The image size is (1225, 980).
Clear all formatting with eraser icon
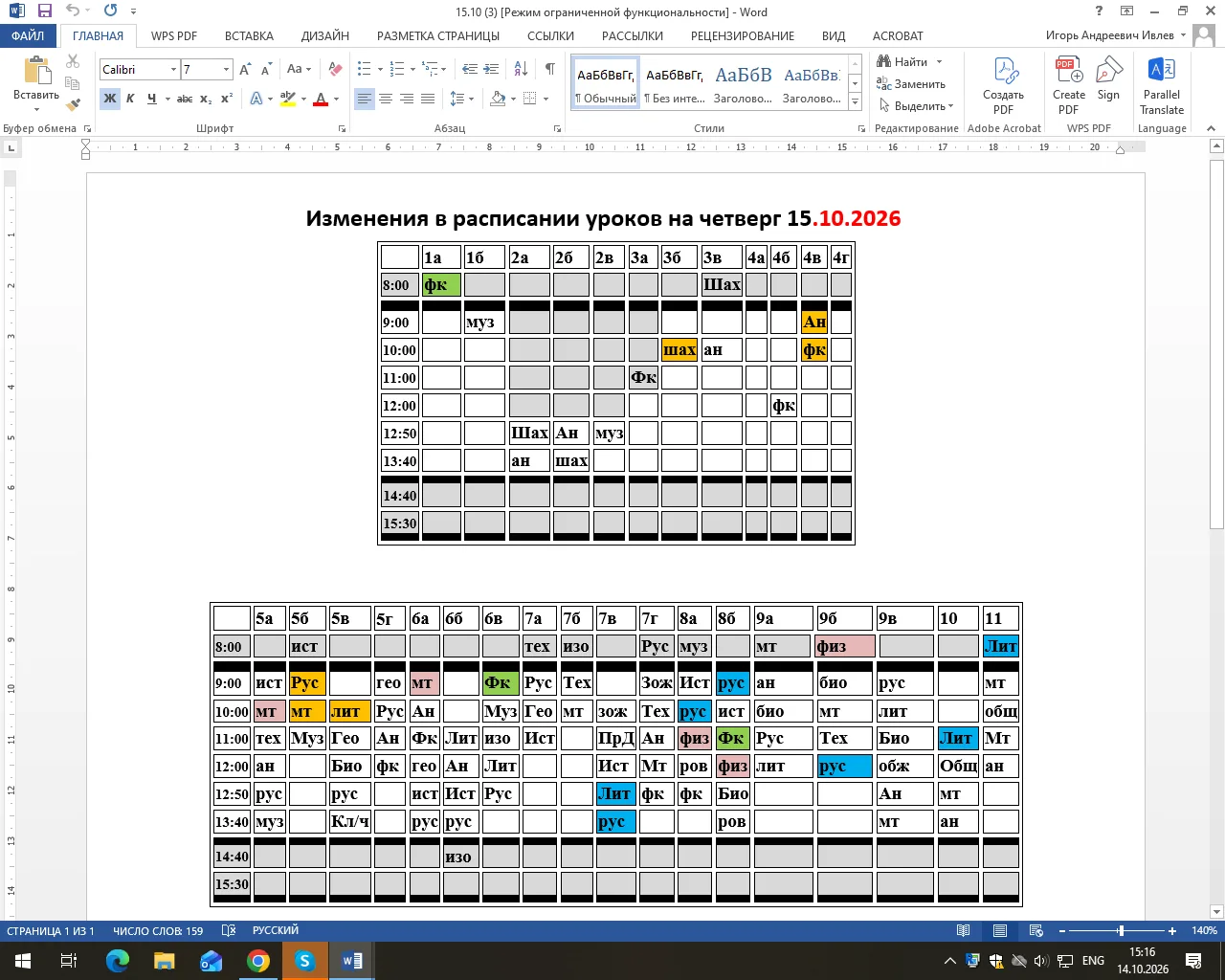point(335,70)
